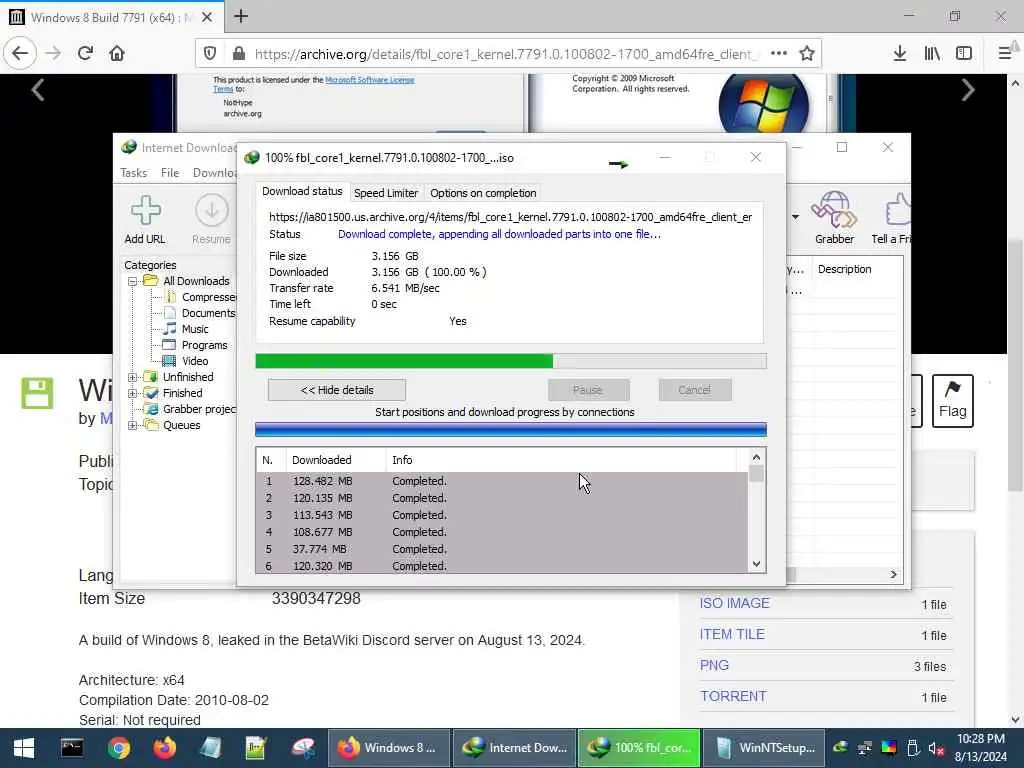Click the Firefox pinned taskbar icon
1024x768 pixels.
[165, 748]
